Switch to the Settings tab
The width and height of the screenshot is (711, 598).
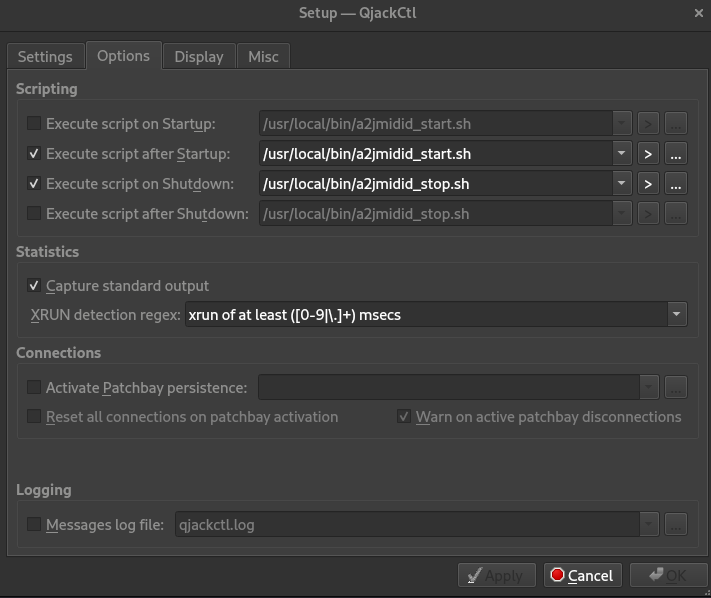(45, 56)
